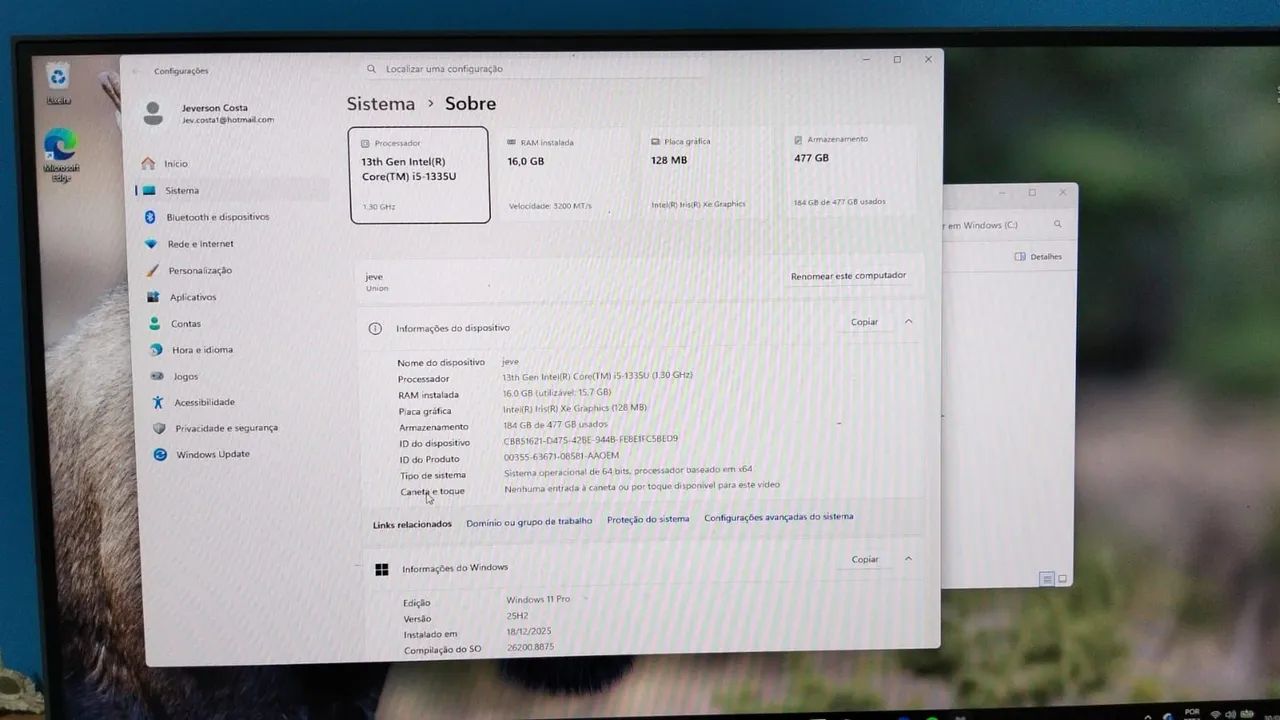Open Domínio ou grupo de trabalho link

529,521
